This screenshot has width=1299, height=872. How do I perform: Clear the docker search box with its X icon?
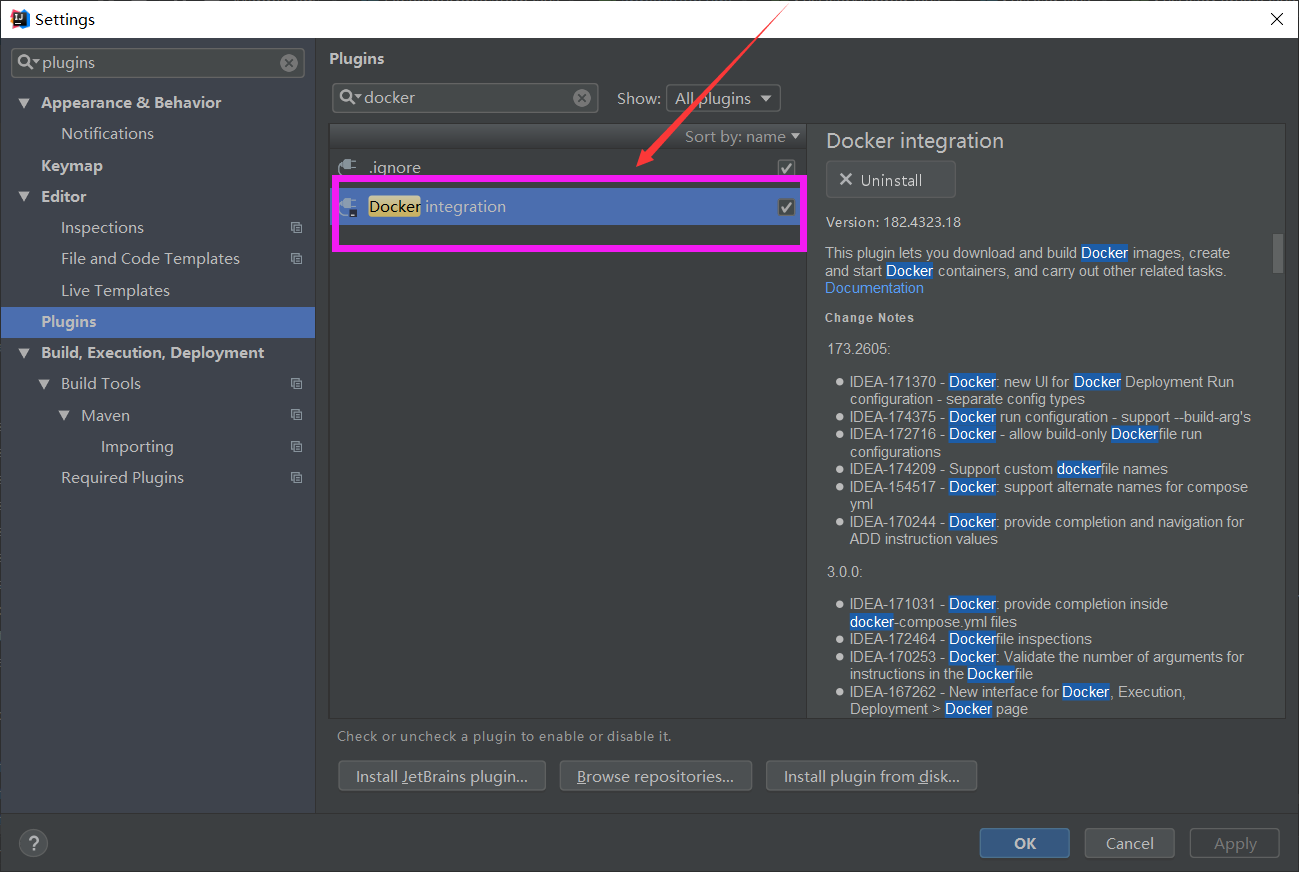click(x=582, y=97)
